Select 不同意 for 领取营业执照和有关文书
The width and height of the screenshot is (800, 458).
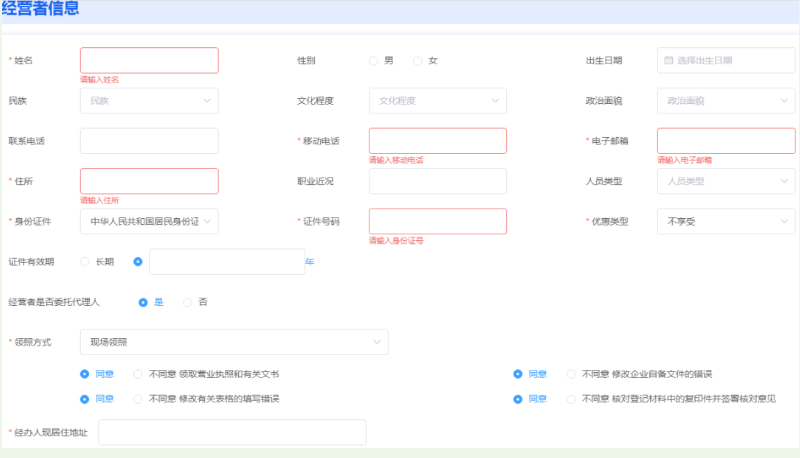pyautogui.click(x=138, y=374)
